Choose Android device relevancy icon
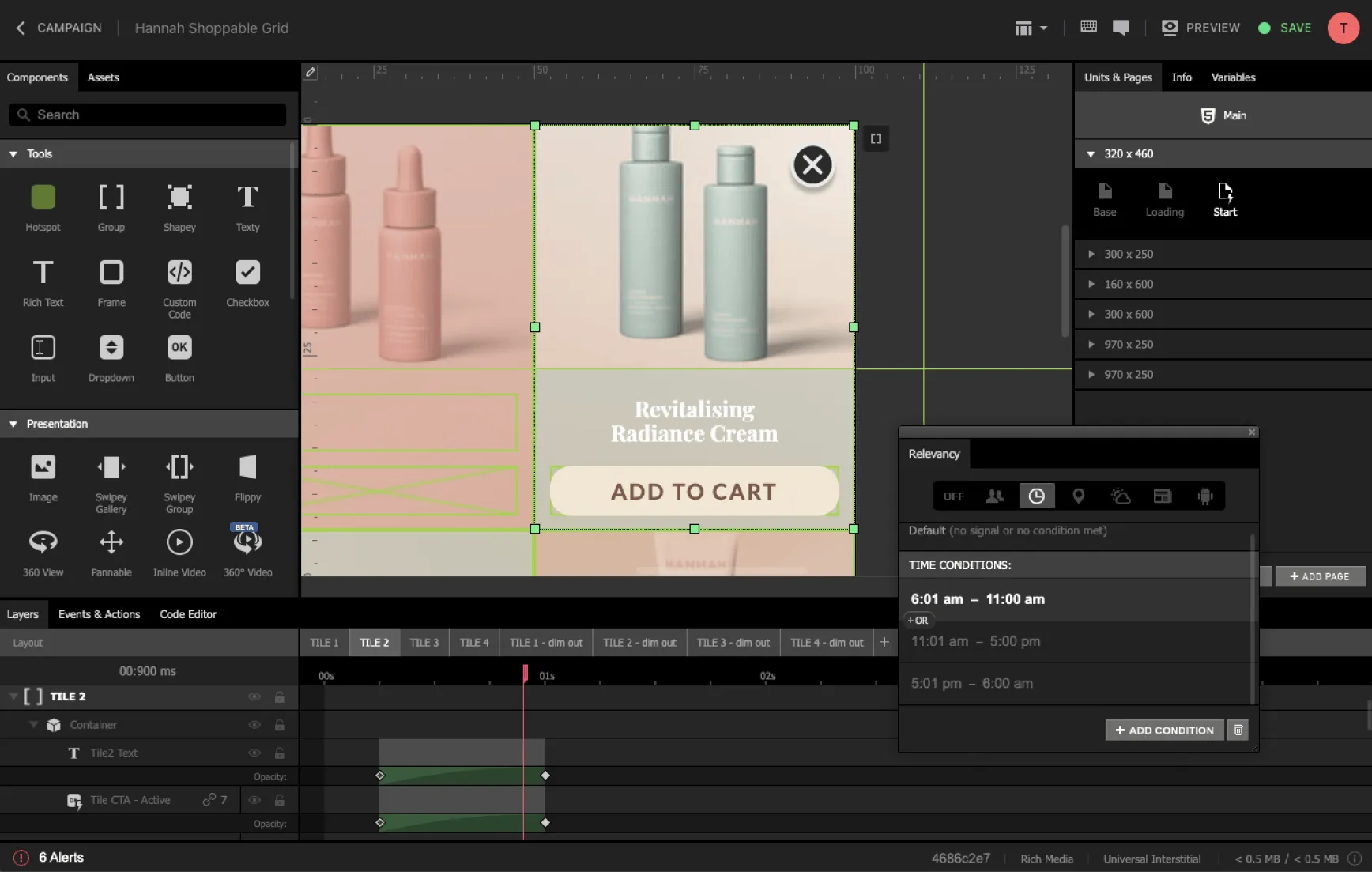This screenshot has width=1372, height=872. point(1204,496)
